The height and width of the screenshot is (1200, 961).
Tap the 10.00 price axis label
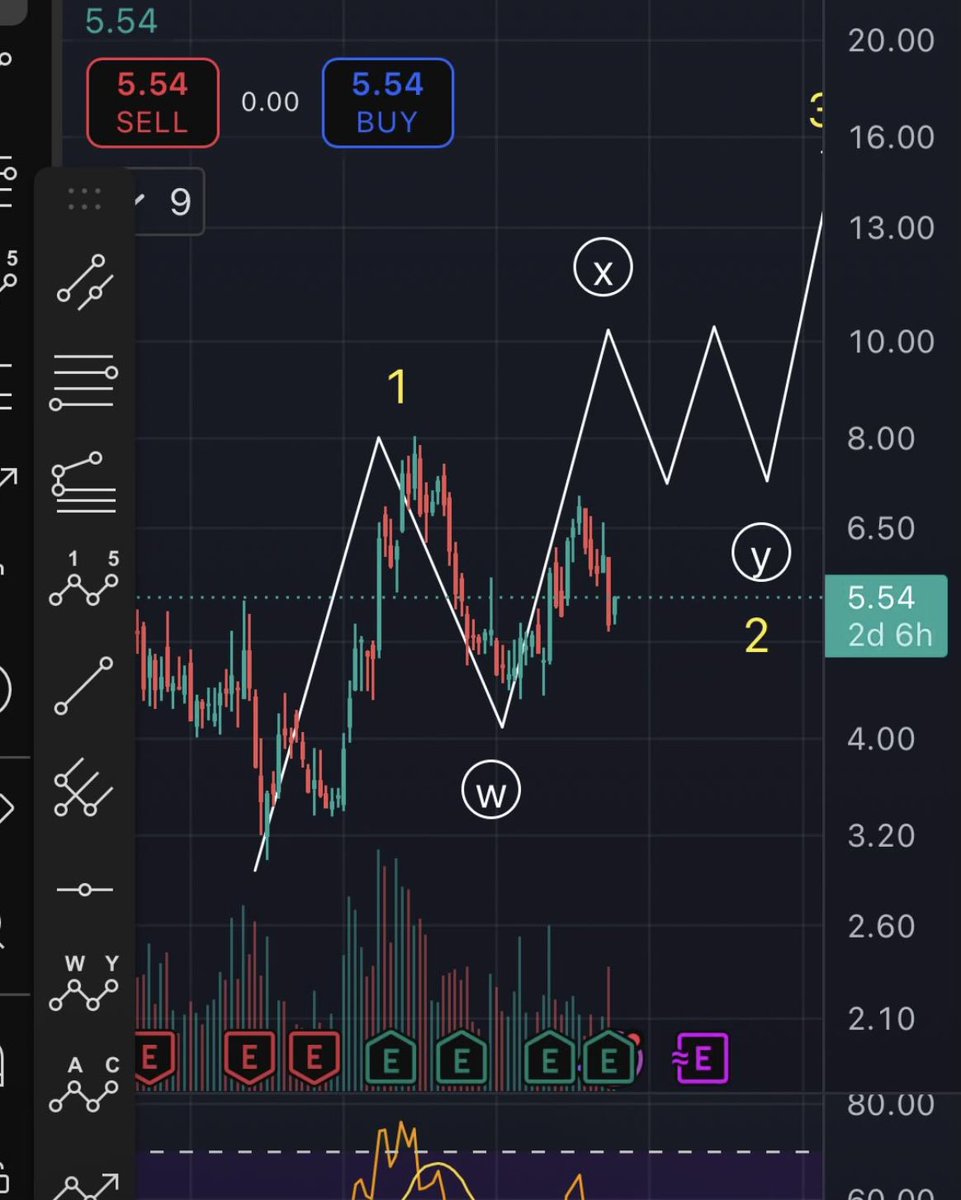coord(891,342)
